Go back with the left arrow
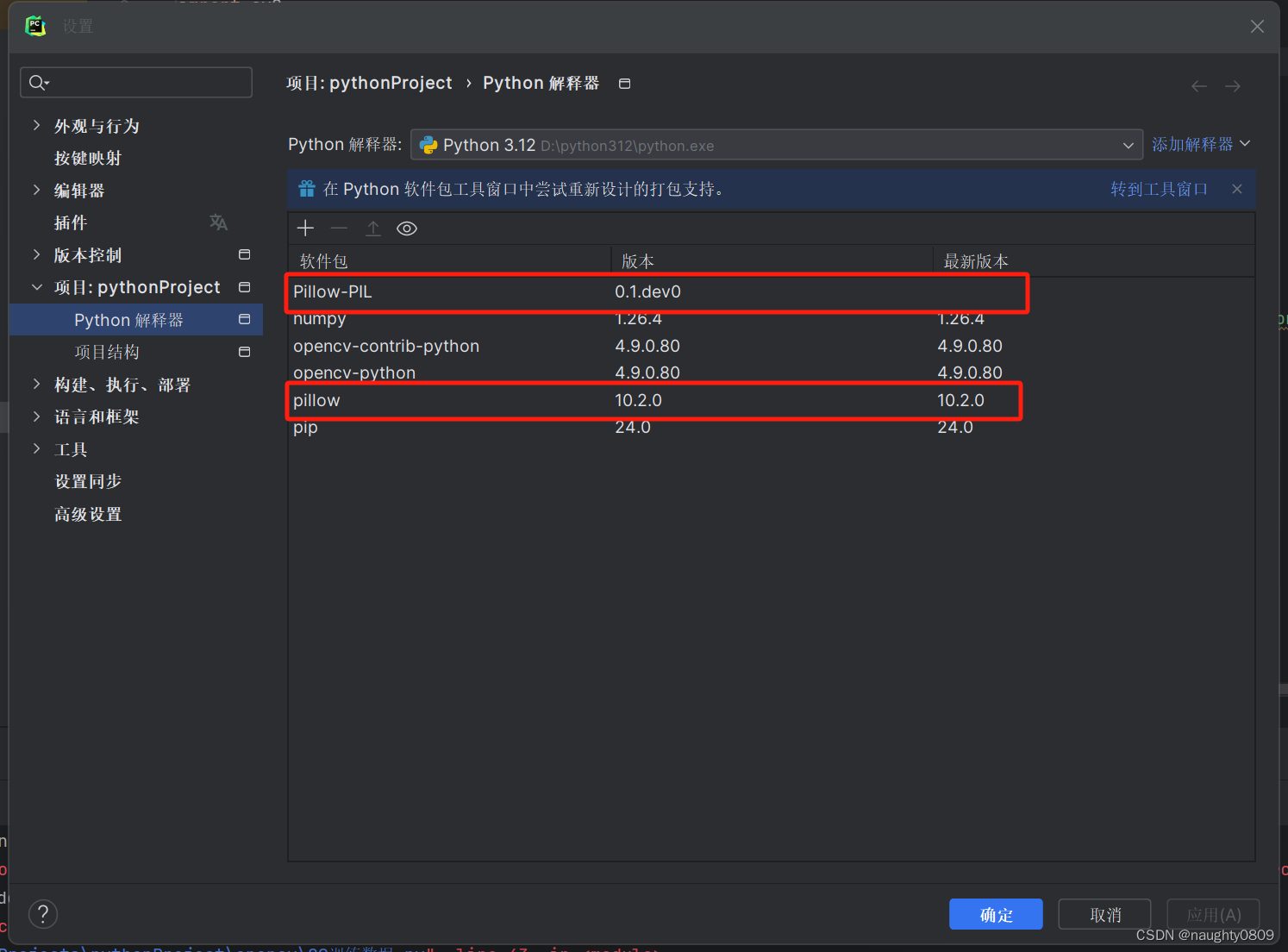Viewport: 1288px width, 952px height. pyautogui.click(x=1199, y=86)
